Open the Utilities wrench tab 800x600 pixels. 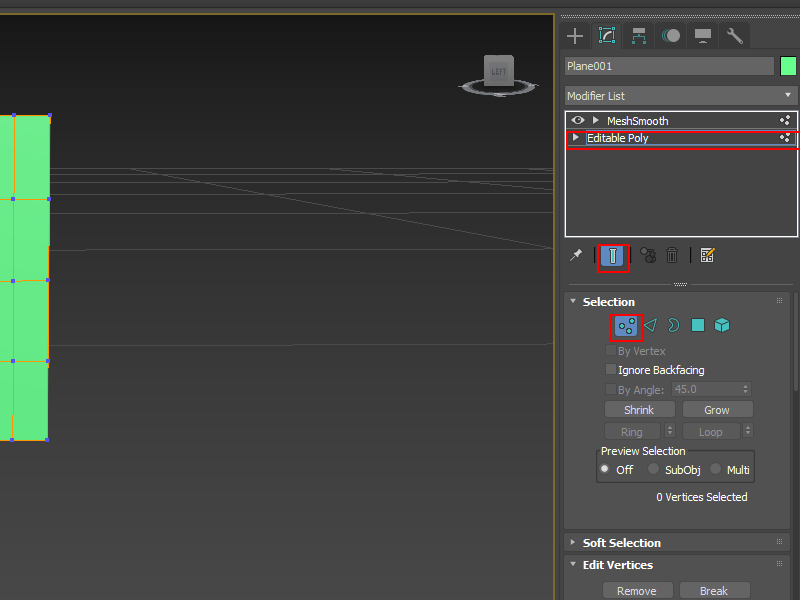point(735,36)
